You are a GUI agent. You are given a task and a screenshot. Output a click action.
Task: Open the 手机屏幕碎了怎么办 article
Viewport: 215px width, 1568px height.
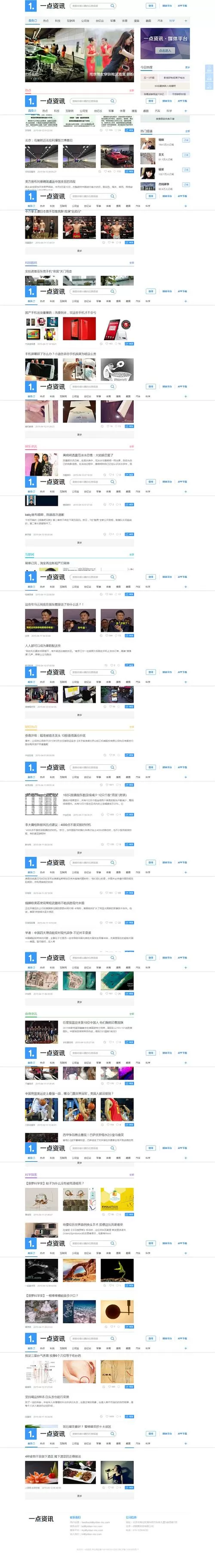click(x=60, y=354)
